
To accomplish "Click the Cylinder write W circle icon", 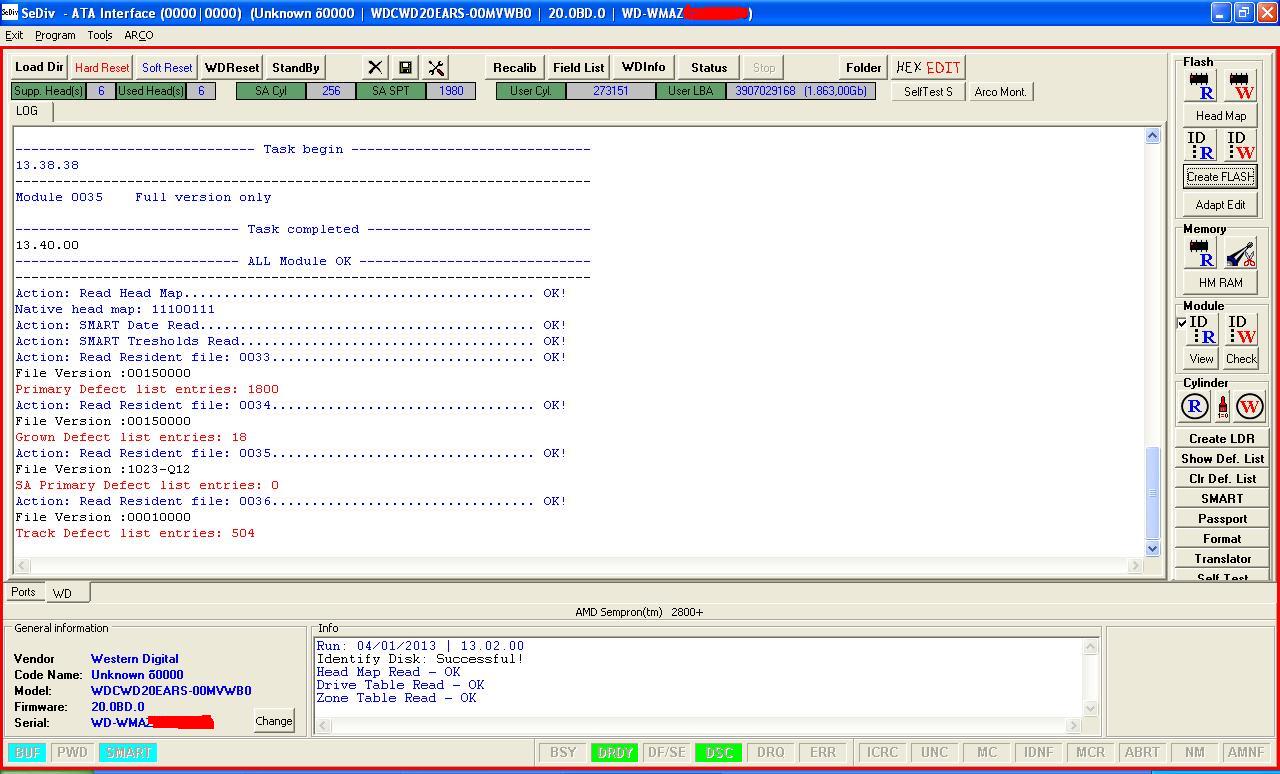I will 1250,406.
